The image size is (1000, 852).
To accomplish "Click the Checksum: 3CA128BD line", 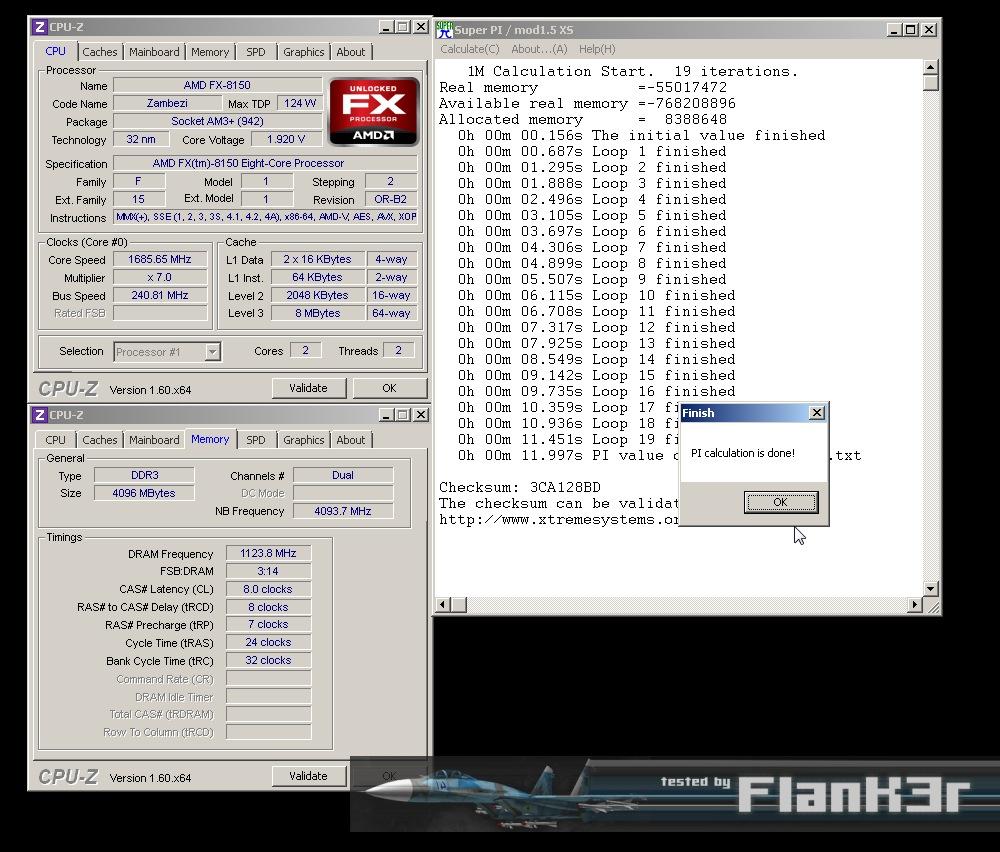I will pos(520,487).
